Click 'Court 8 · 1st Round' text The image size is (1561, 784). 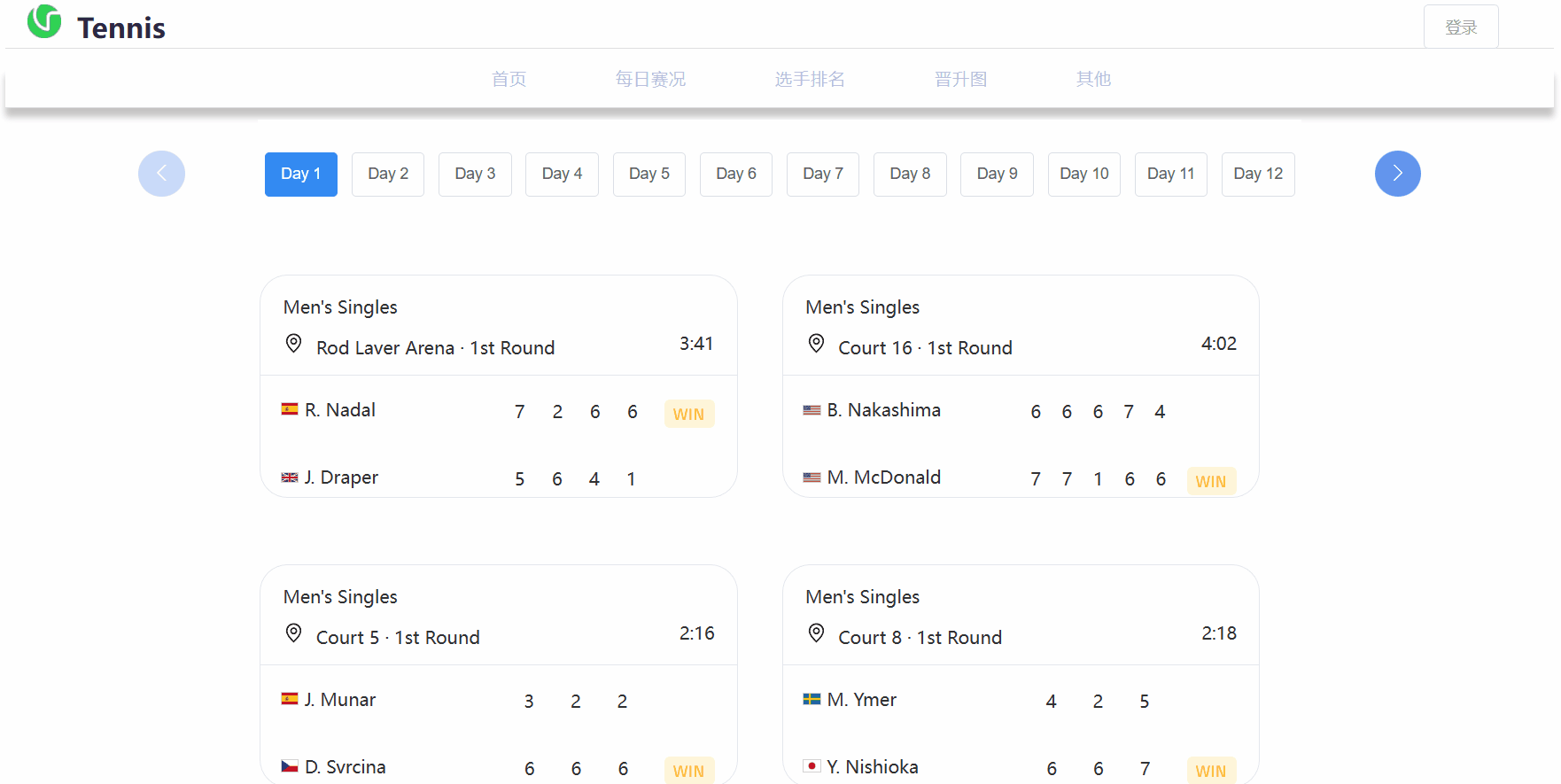920,638
